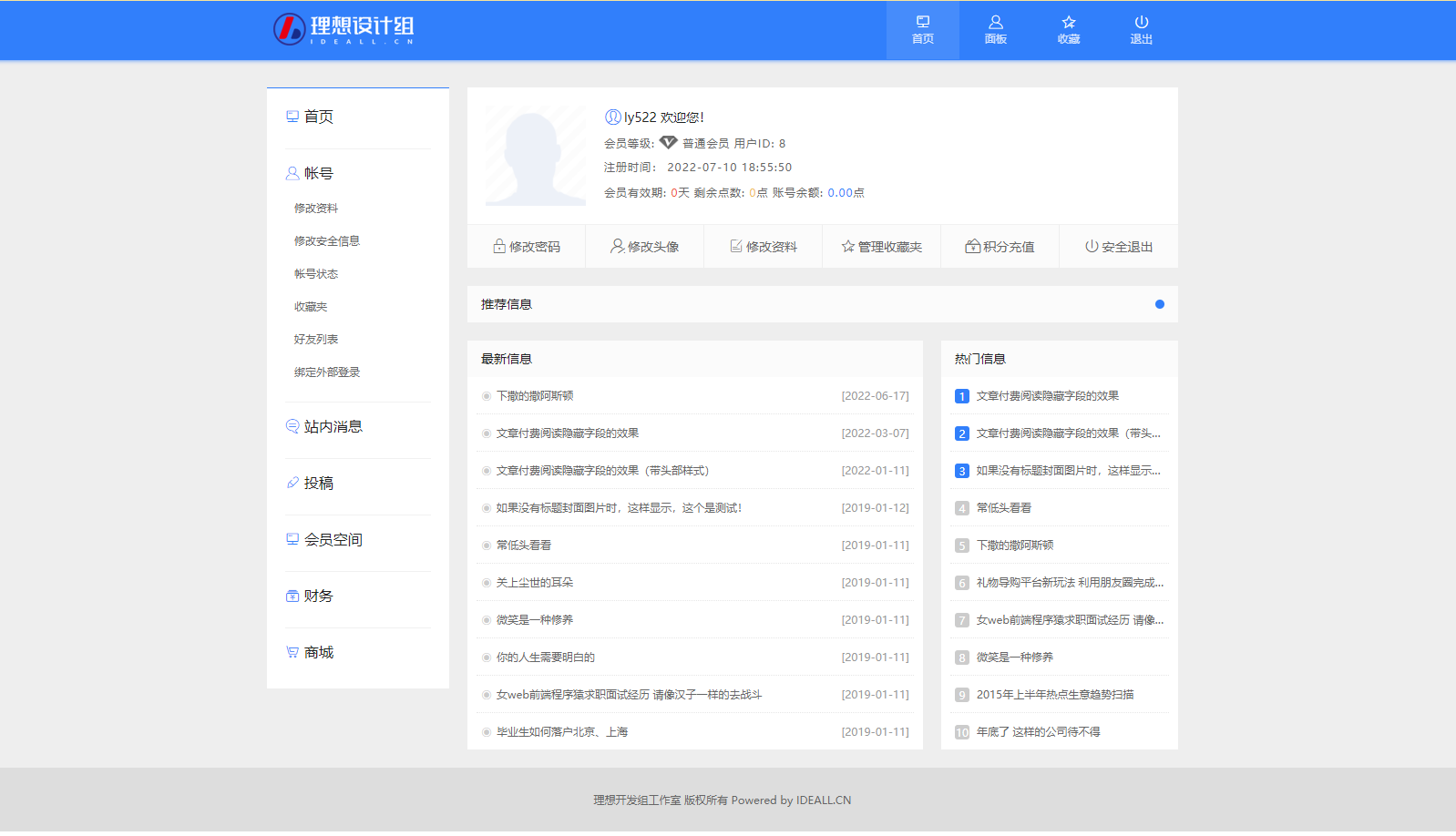The width and height of the screenshot is (1456, 836).
Task: Click the 修改头像 button
Action: (x=645, y=247)
